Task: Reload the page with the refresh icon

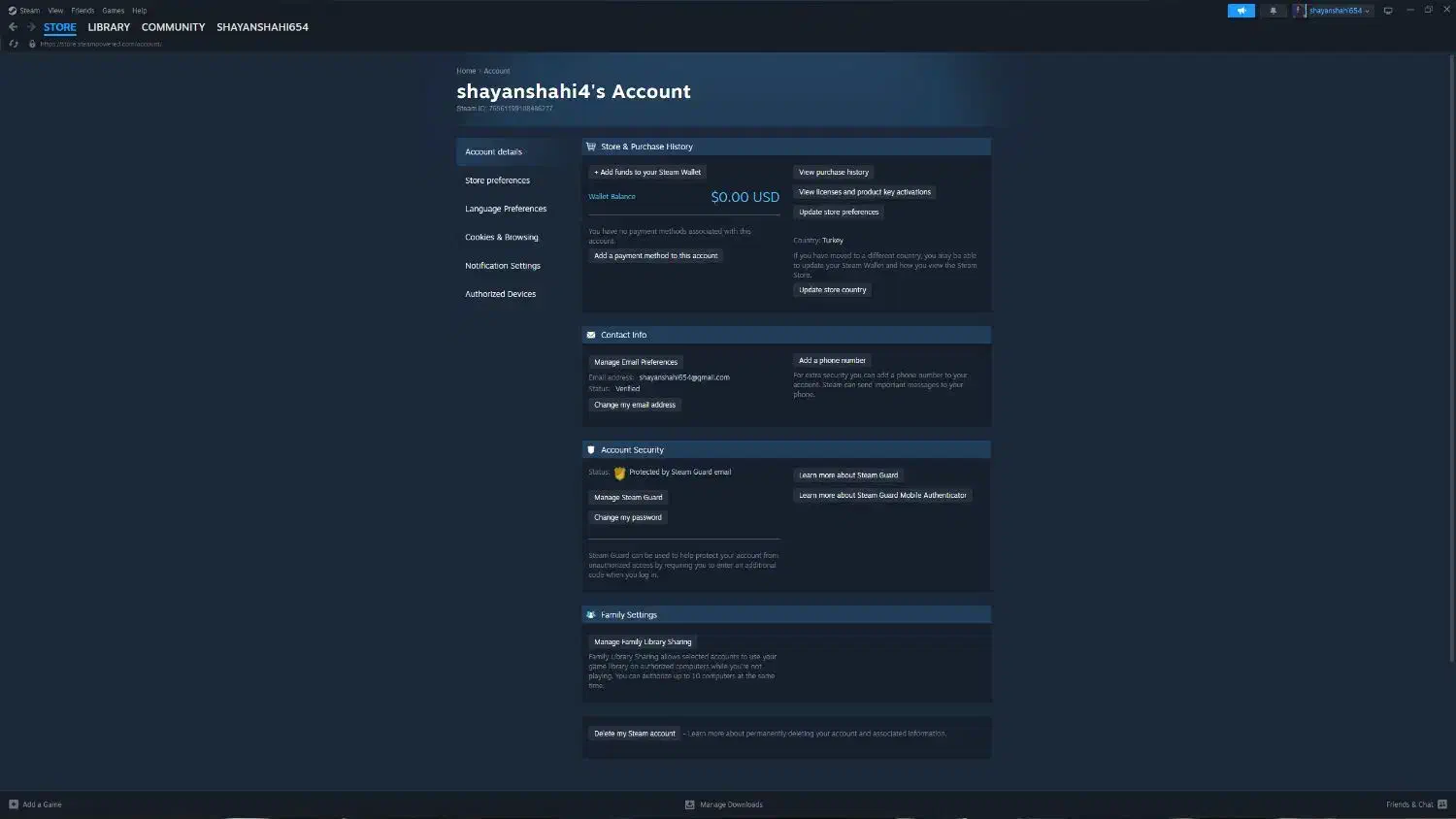Action: pyautogui.click(x=14, y=44)
